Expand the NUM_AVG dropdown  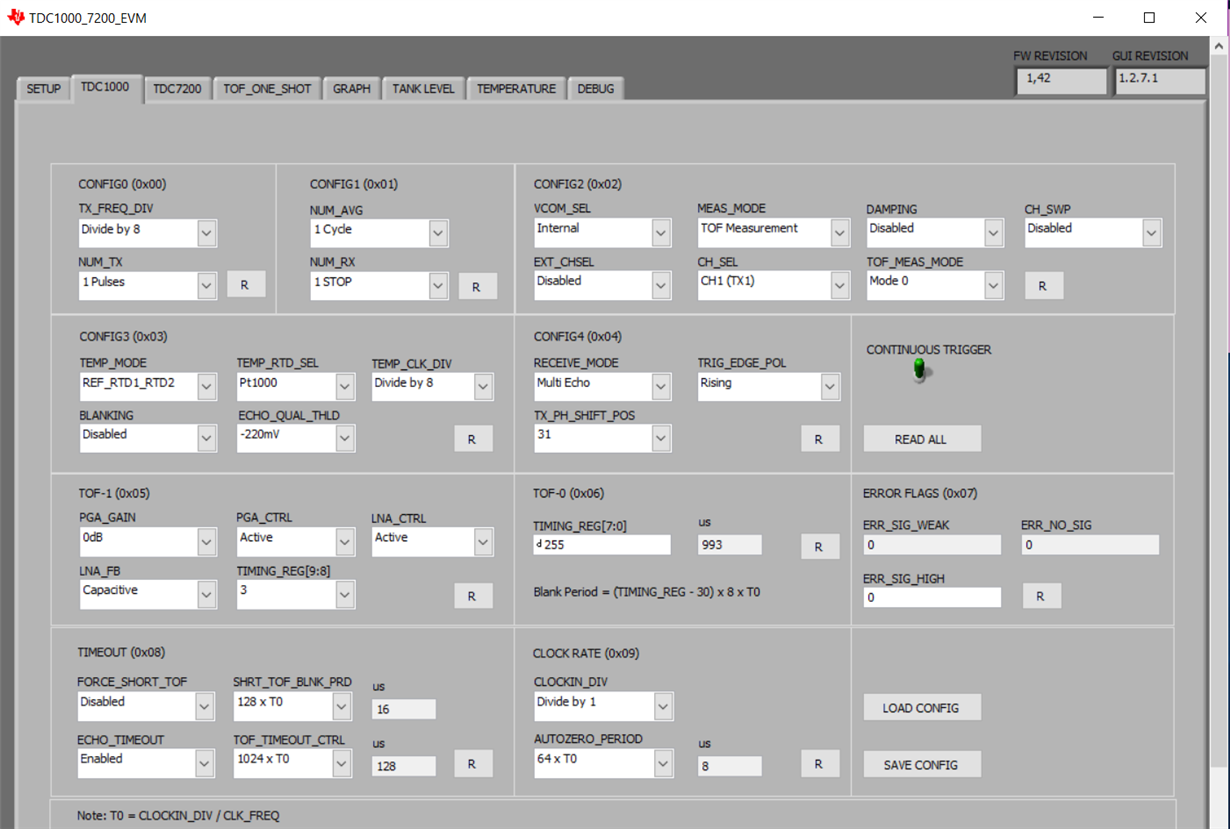click(x=379, y=233)
